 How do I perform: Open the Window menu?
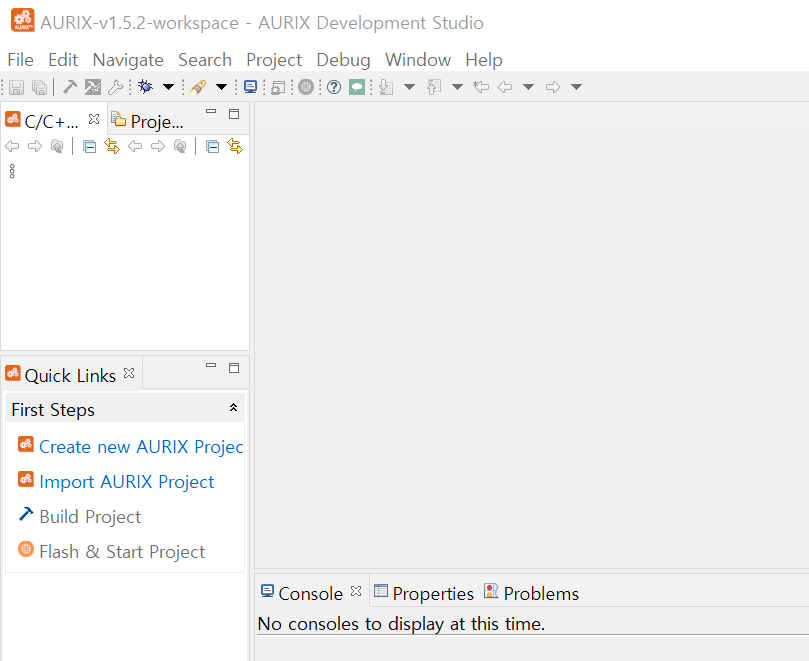pos(418,60)
